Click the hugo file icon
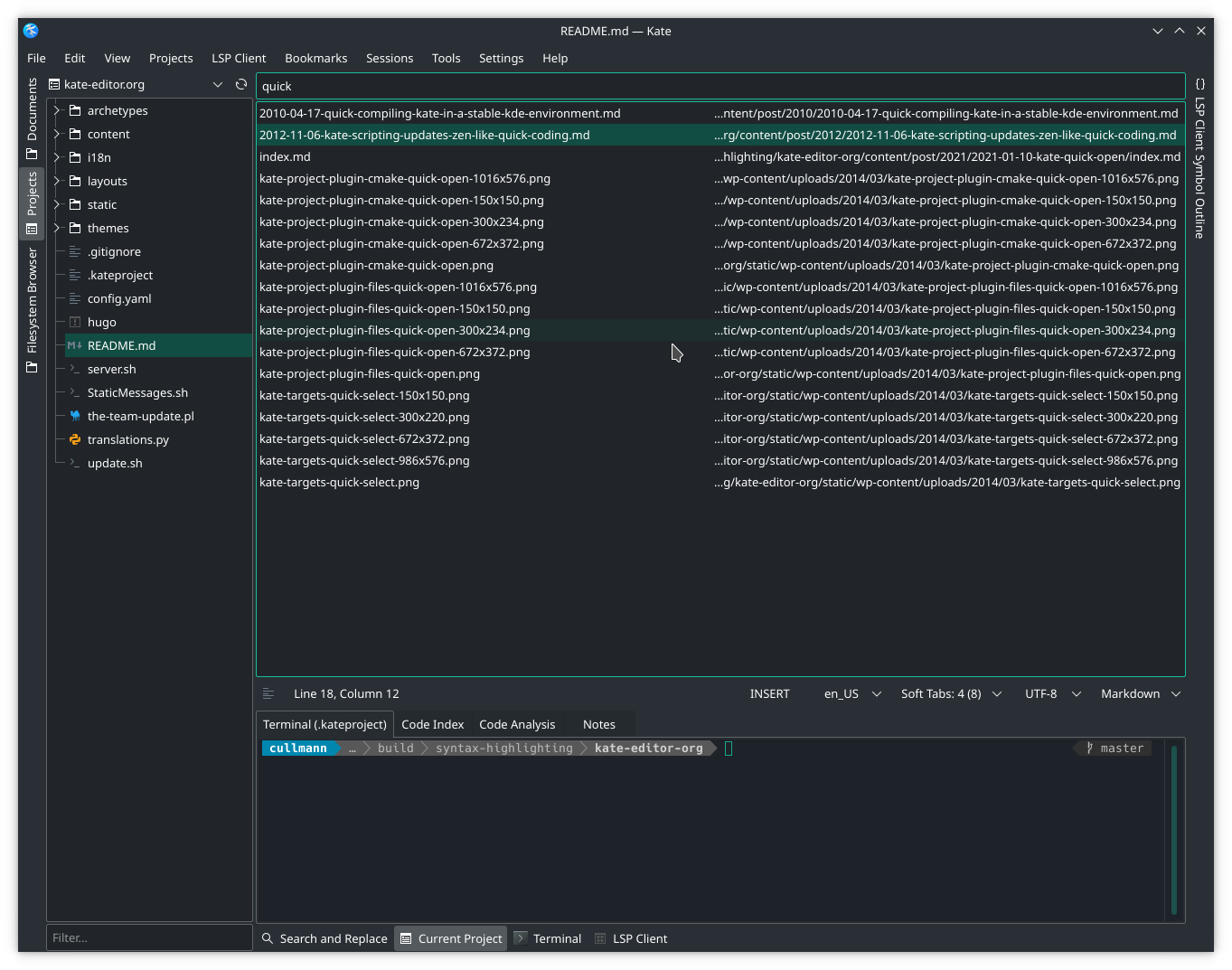The image size is (1232, 970). point(75,322)
